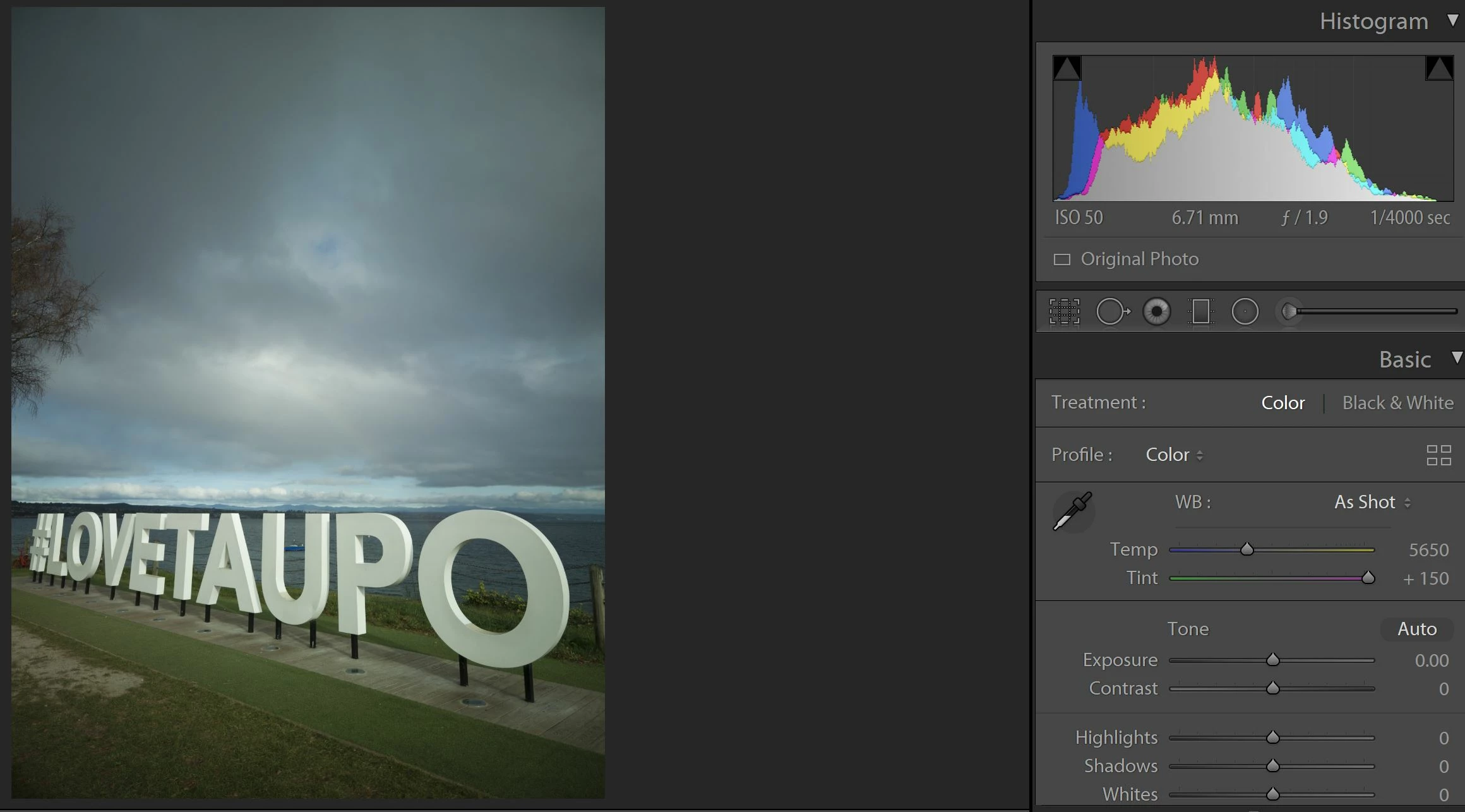
Task: Click the LOVETAUPO photo preview
Action: tap(308, 403)
